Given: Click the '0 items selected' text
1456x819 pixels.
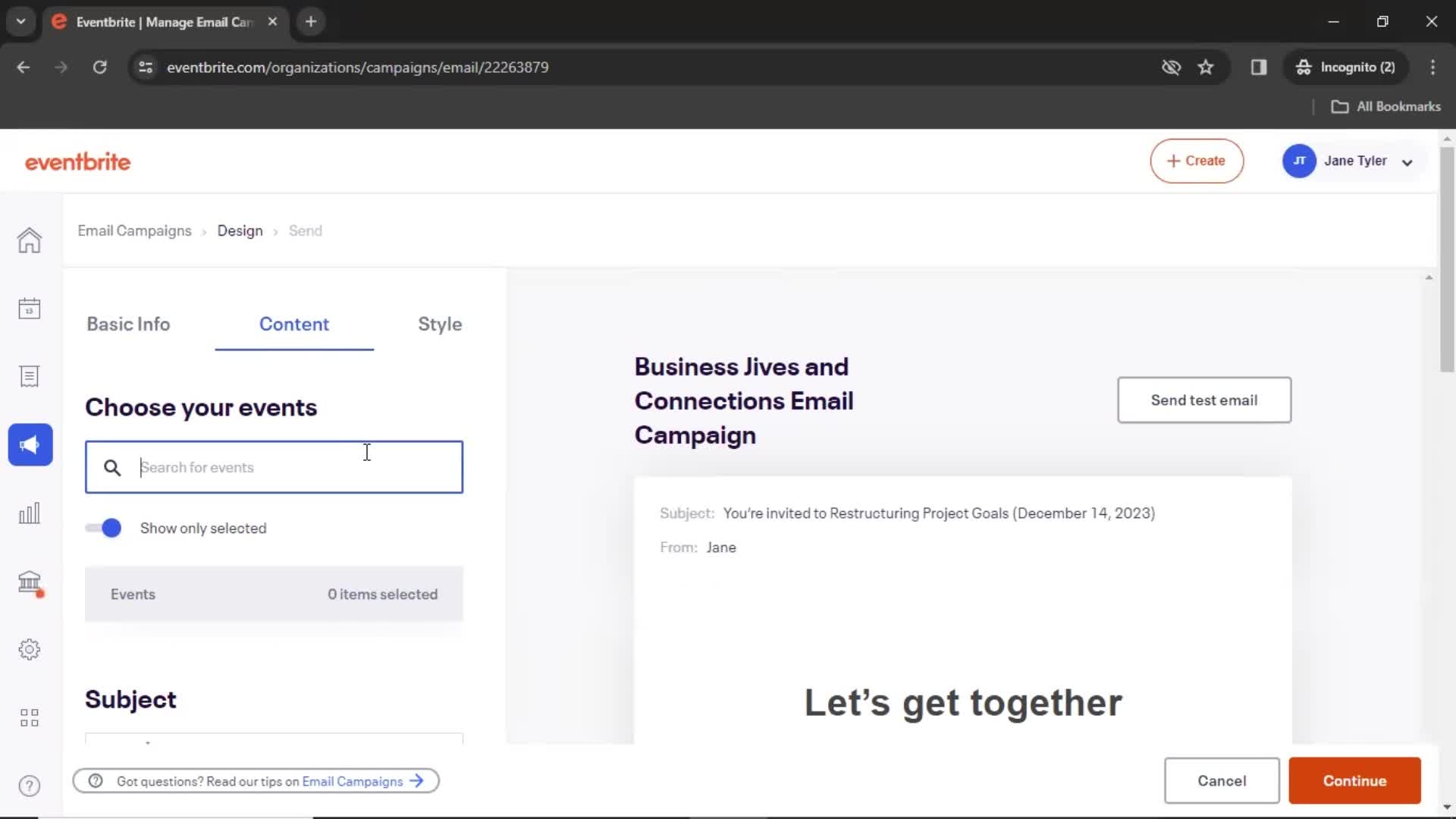Looking at the screenshot, I should 382,595.
